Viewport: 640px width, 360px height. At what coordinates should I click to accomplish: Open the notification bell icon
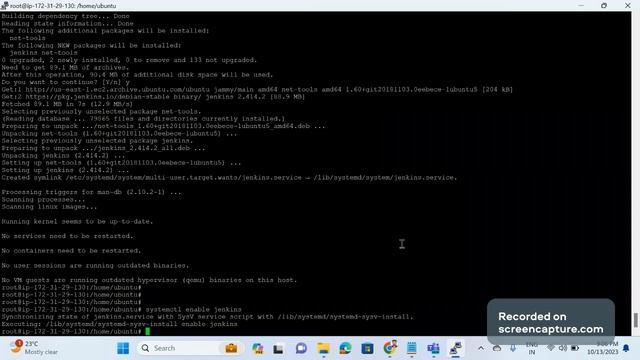[626, 348]
